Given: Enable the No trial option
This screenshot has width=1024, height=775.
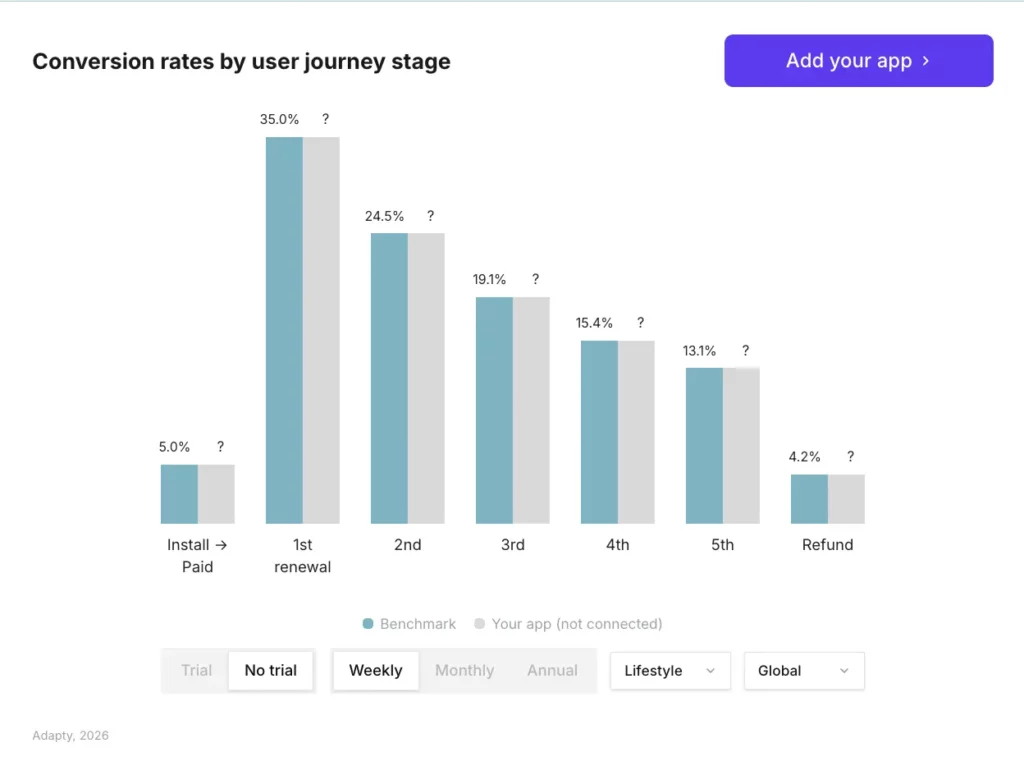Looking at the screenshot, I should (x=270, y=671).
